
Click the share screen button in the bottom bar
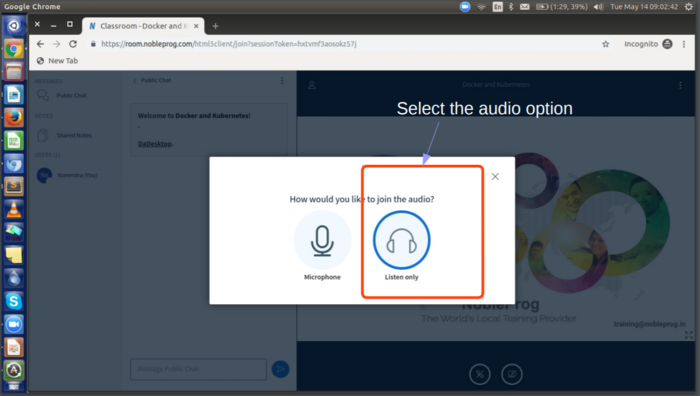point(512,374)
